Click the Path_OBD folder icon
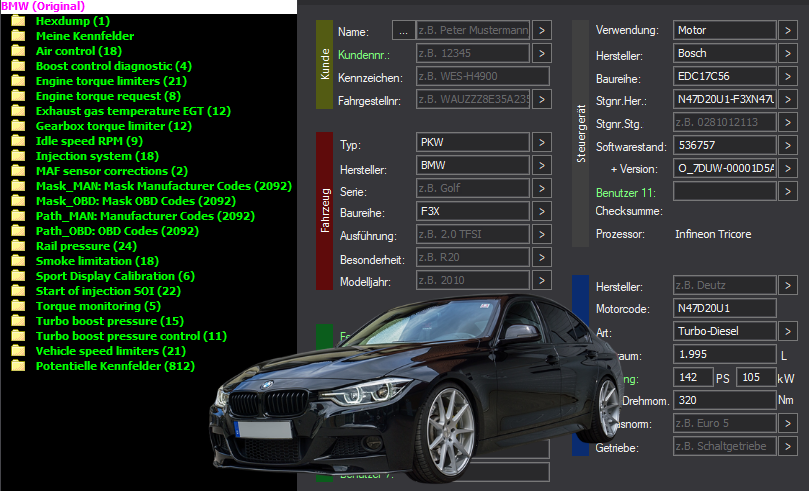 click(x=18, y=231)
